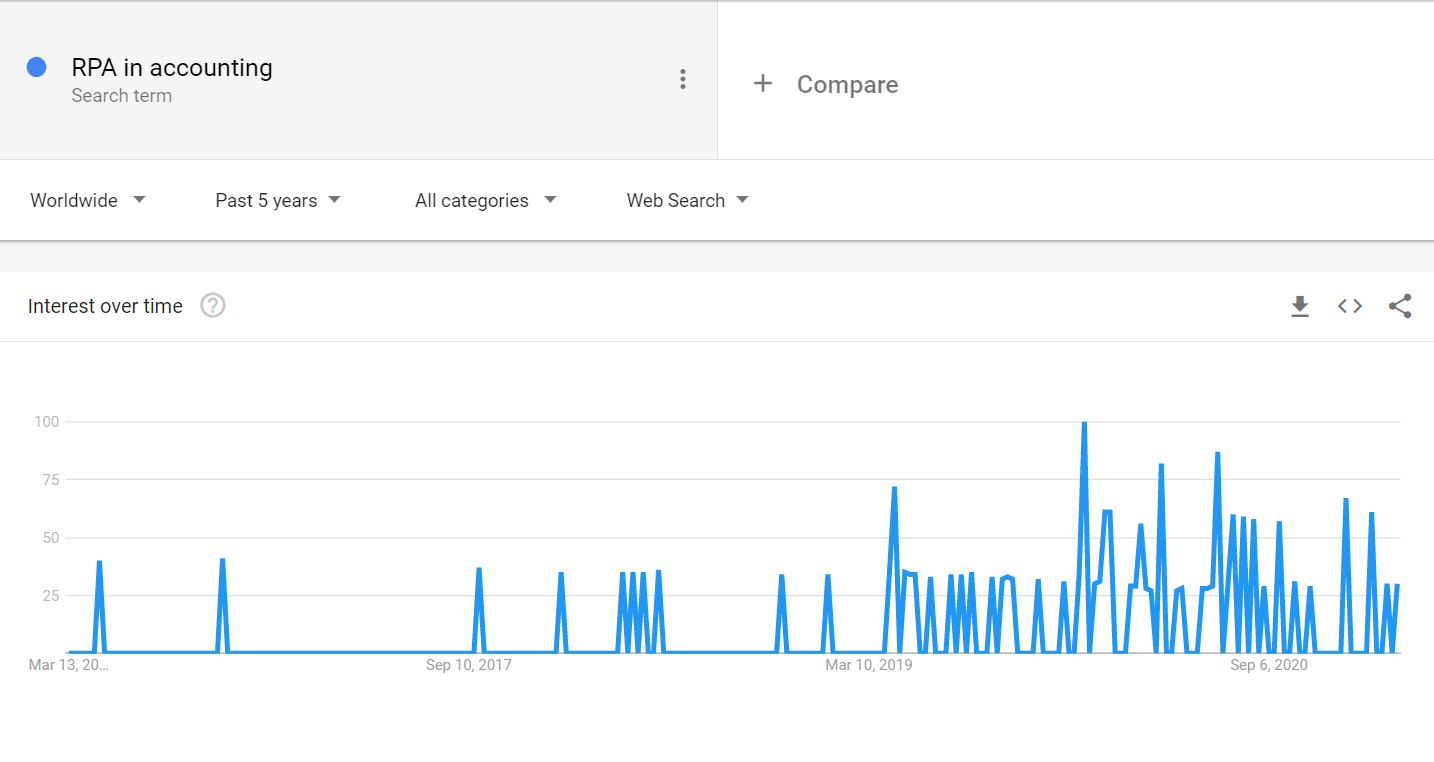The height and width of the screenshot is (762, 1434).
Task: Click the Sep 10, 2017 axis label
Action: point(469,665)
